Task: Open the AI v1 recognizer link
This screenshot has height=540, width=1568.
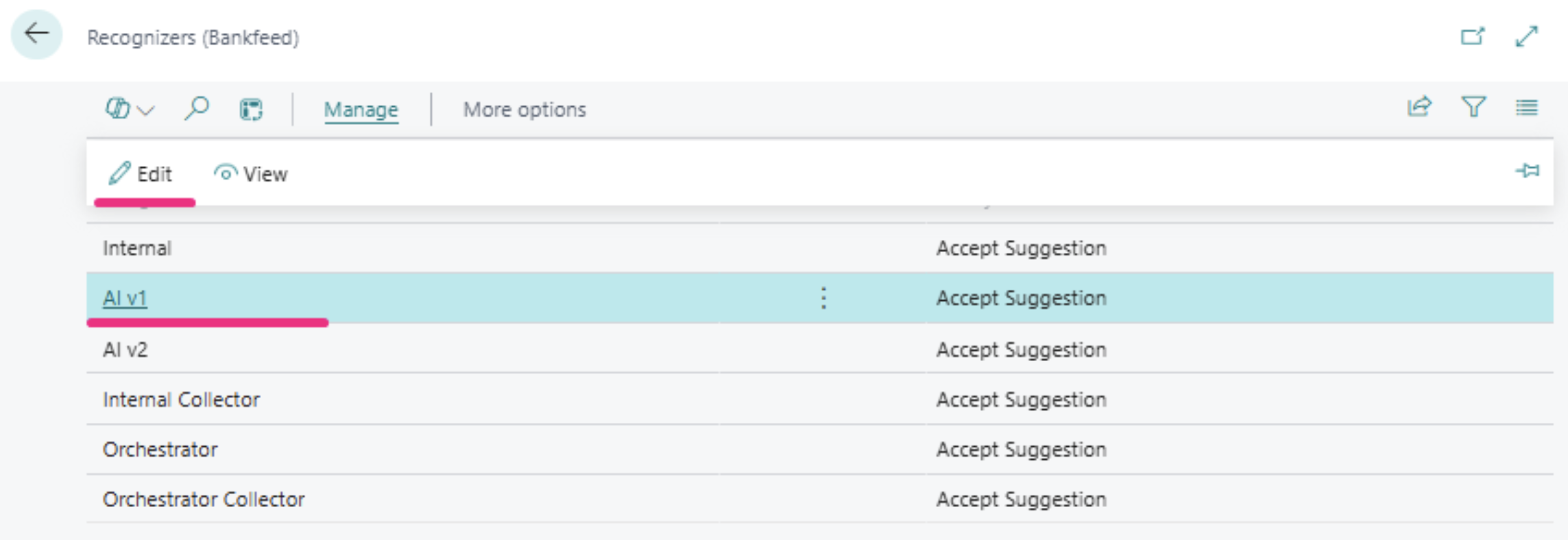Action: 125,298
